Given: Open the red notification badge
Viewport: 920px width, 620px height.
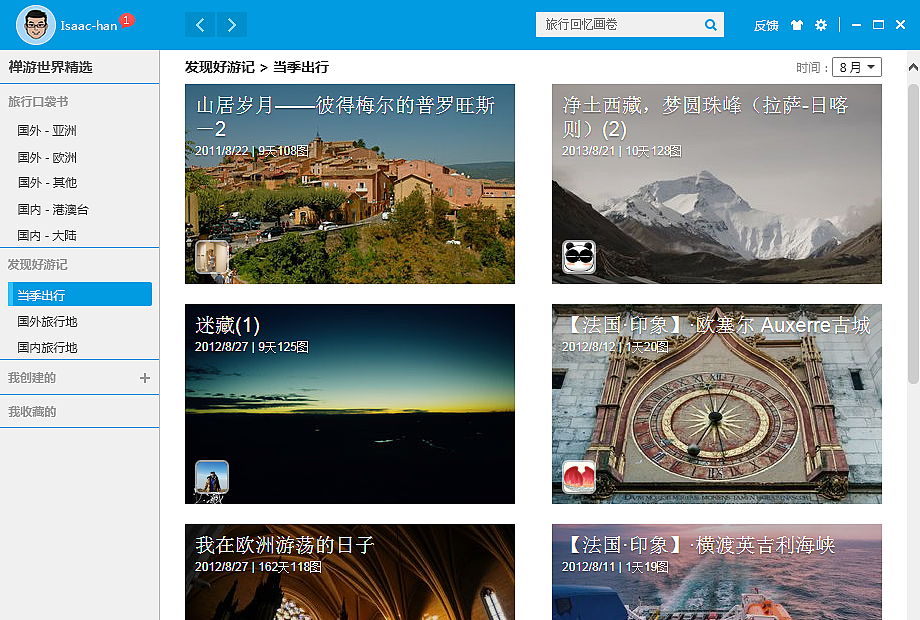Looking at the screenshot, I should point(126,21).
